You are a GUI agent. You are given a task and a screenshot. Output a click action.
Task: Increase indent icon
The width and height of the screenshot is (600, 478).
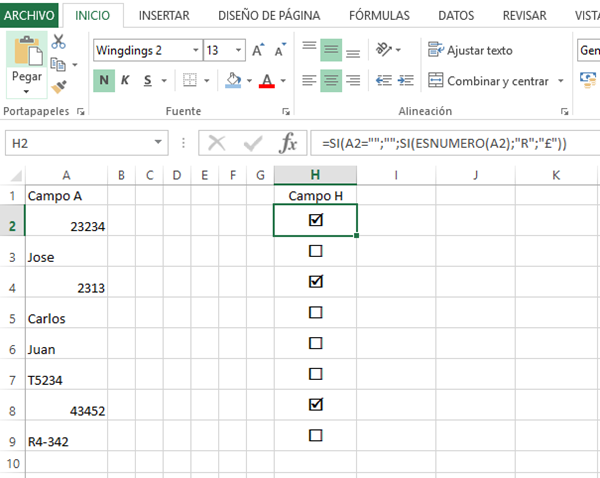[406, 80]
